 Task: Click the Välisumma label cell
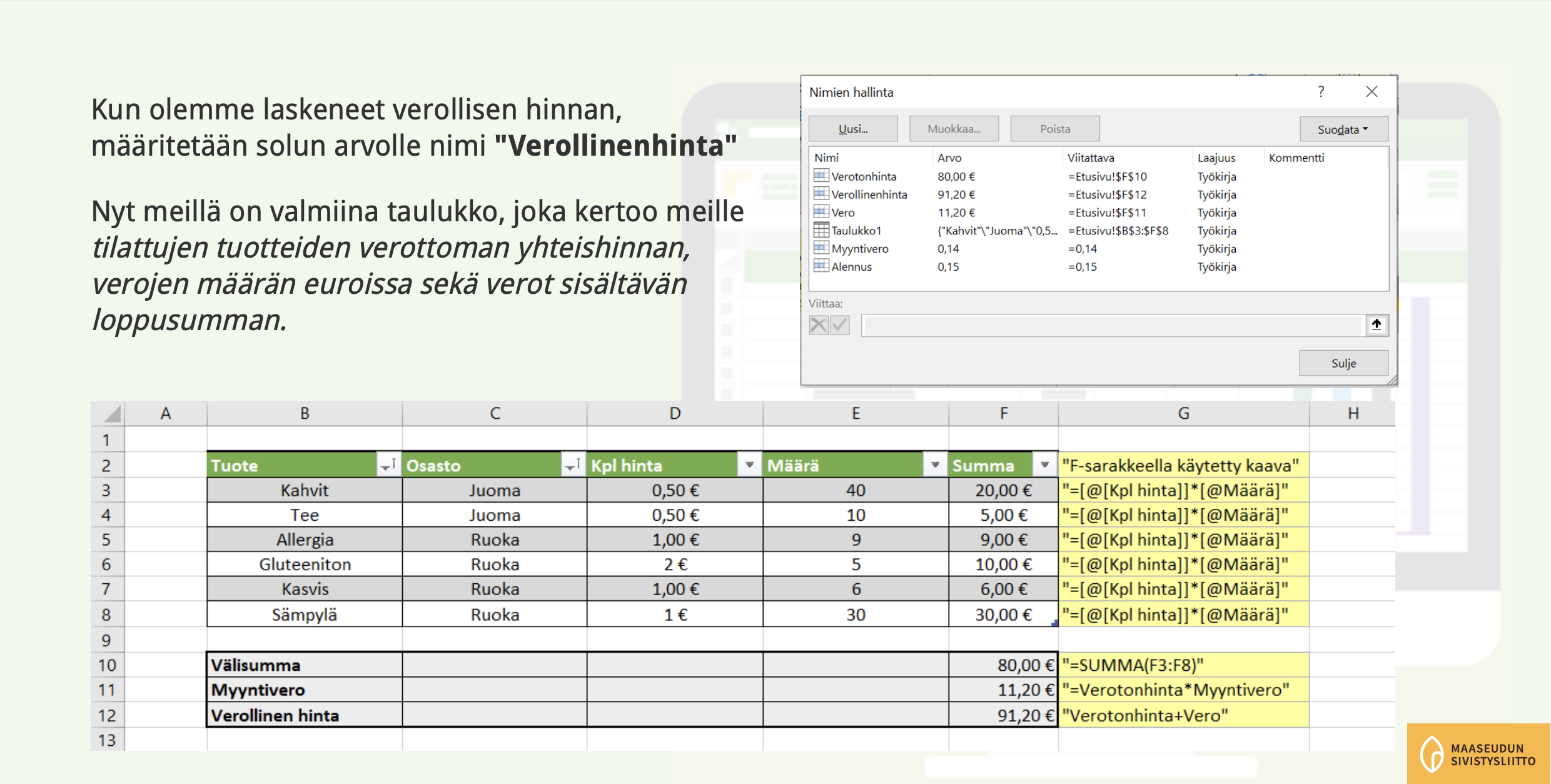click(305, 665)
